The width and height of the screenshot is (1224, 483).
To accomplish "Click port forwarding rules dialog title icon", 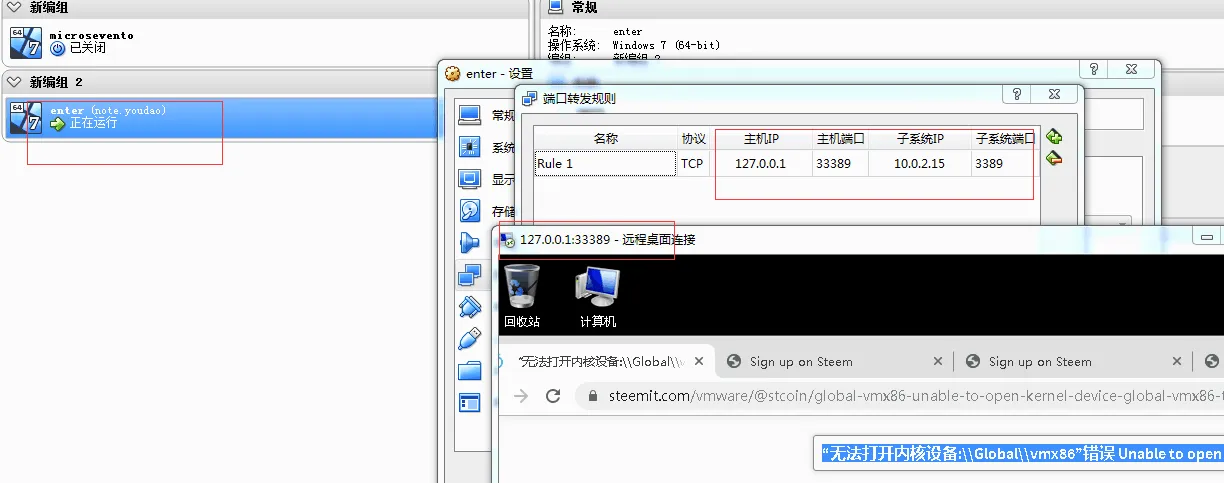I will tap(529, 98).
